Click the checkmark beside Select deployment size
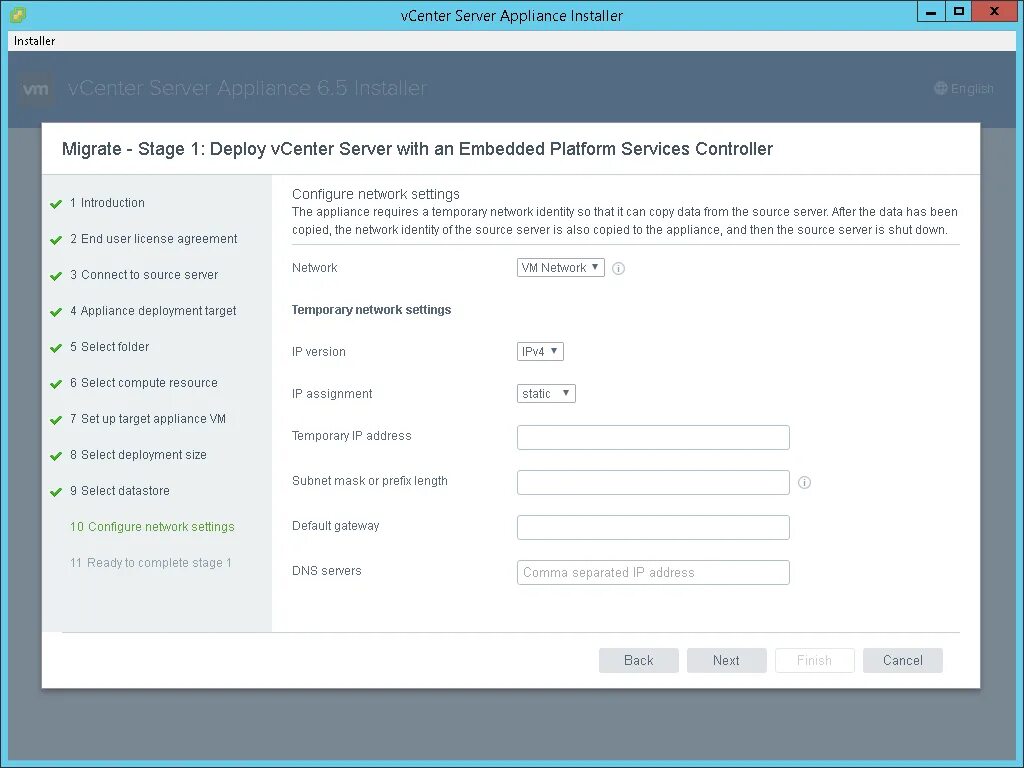 click(x=56, y=456)
